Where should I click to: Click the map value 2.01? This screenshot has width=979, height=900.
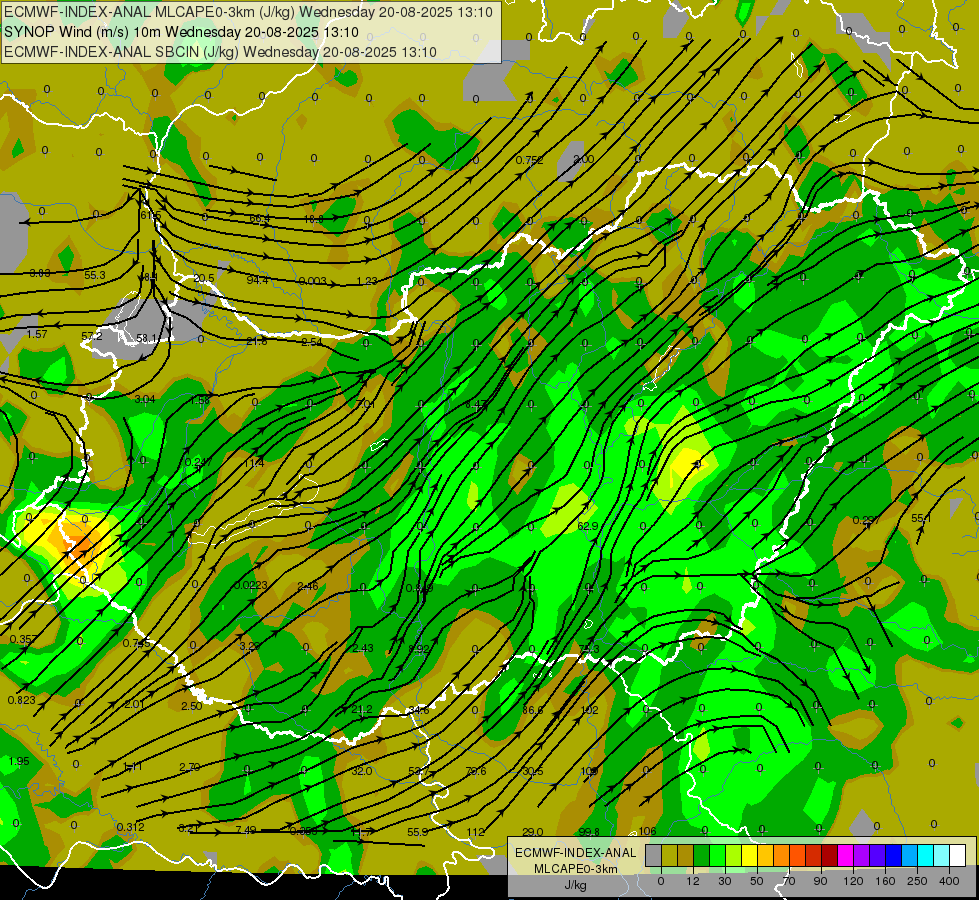pyautogui.click(x=134, y=705)
